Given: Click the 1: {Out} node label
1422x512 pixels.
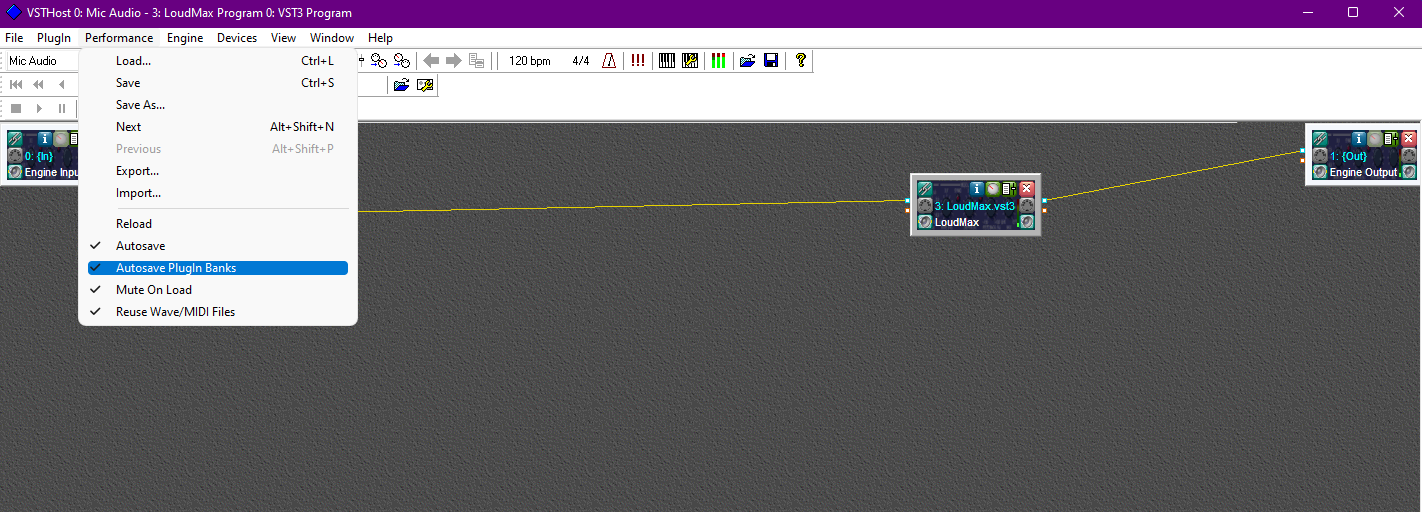Looking at the screenshot, I should tap(1348, 156).
